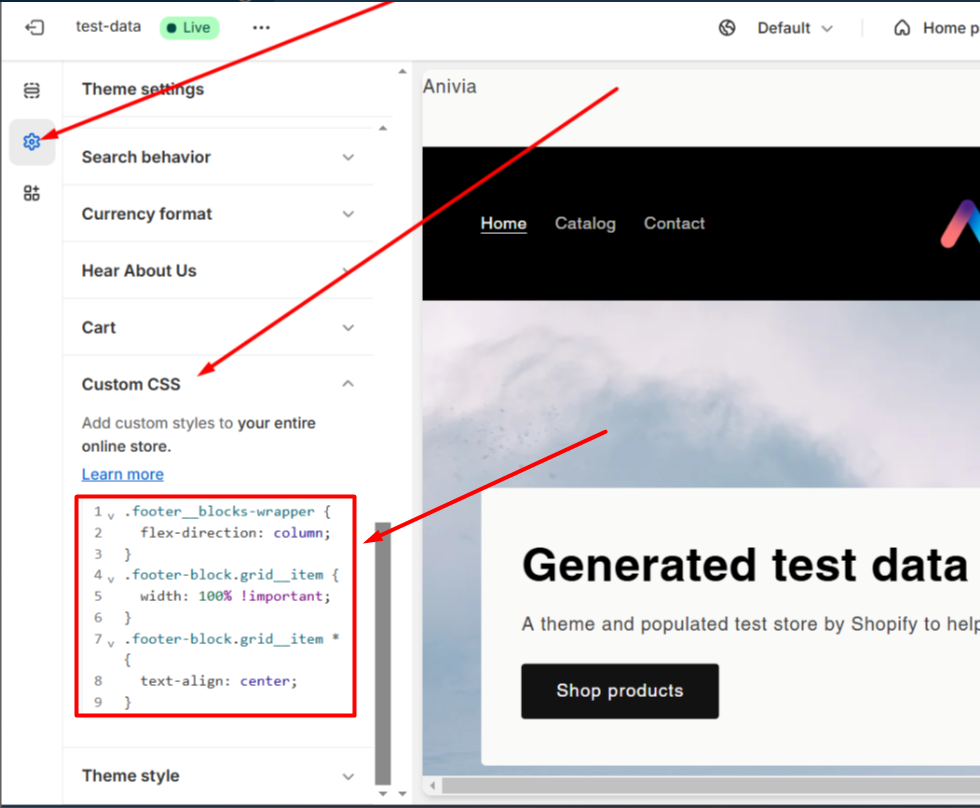This screenshot has height=808, width=980.
Task: Expand the Search behavior section
Action: pos(218,157)
